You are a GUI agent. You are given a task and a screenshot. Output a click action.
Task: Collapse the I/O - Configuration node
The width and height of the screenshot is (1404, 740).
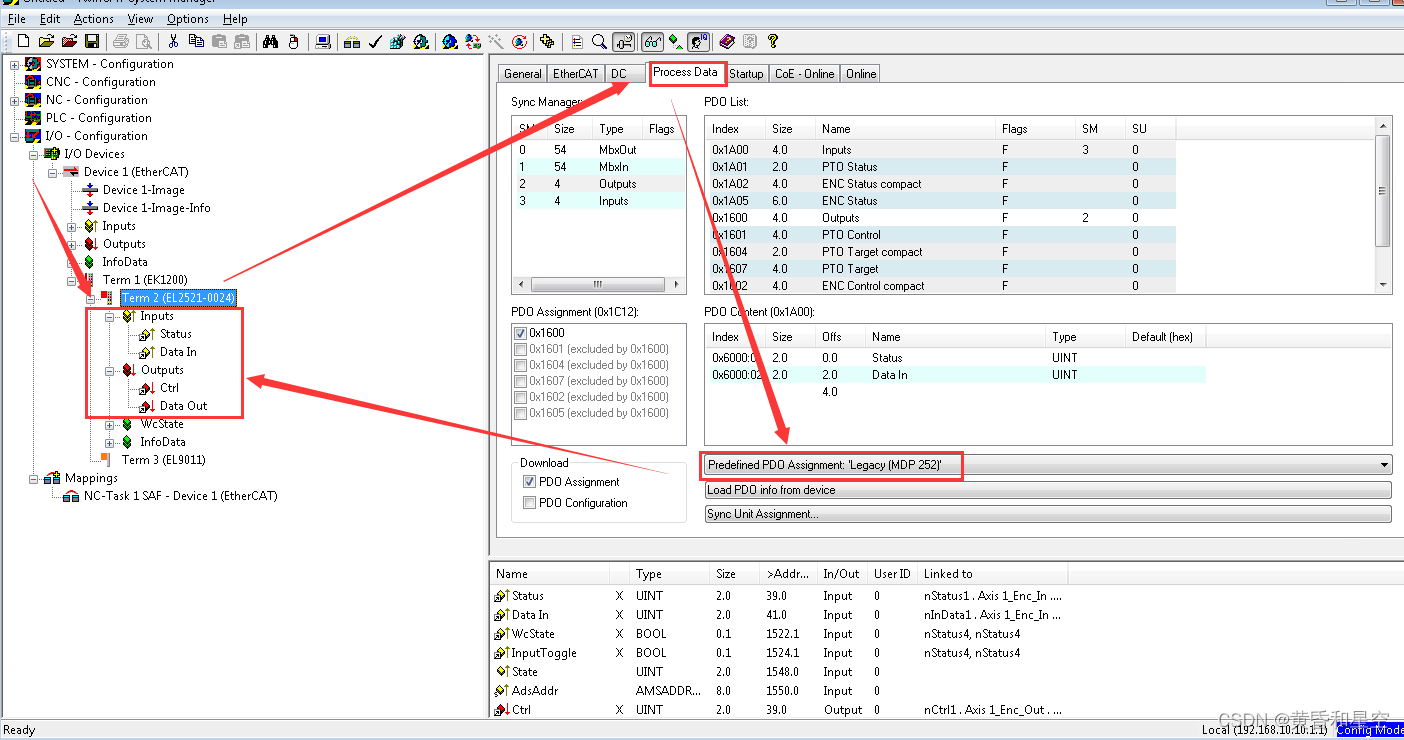(x=15, y=136)
